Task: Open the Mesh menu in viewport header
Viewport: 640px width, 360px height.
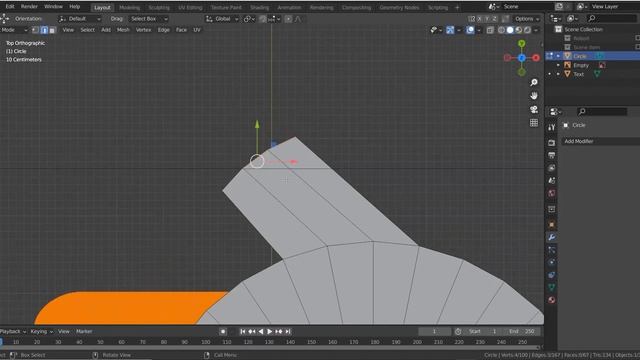Action: (123, 30)
